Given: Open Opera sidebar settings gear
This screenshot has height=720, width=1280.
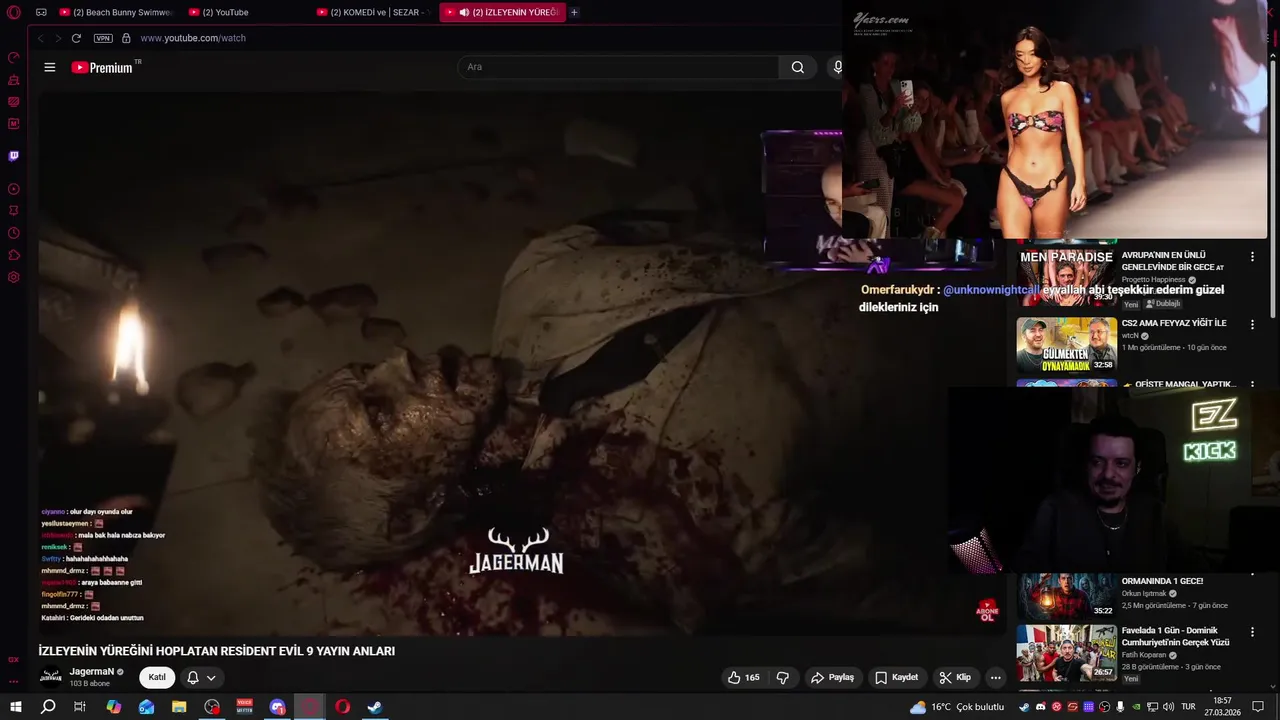Looking at the screenshot, I should [x=14, y=277].
